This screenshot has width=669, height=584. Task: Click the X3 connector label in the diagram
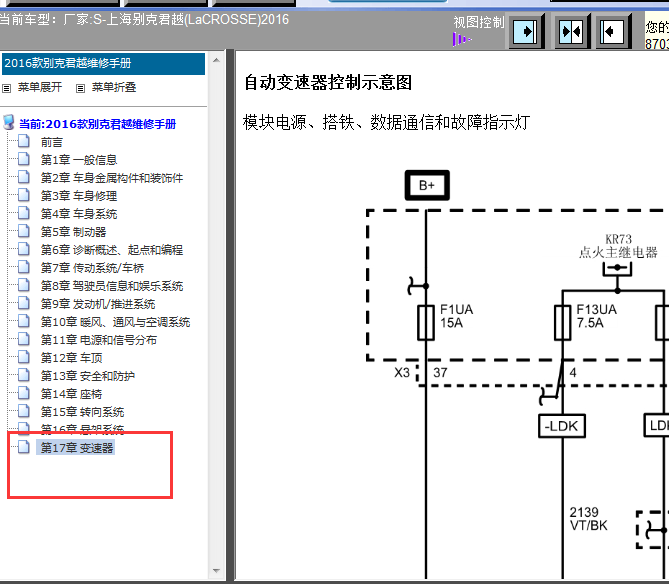pyautogui.click(x=402, y=373)
